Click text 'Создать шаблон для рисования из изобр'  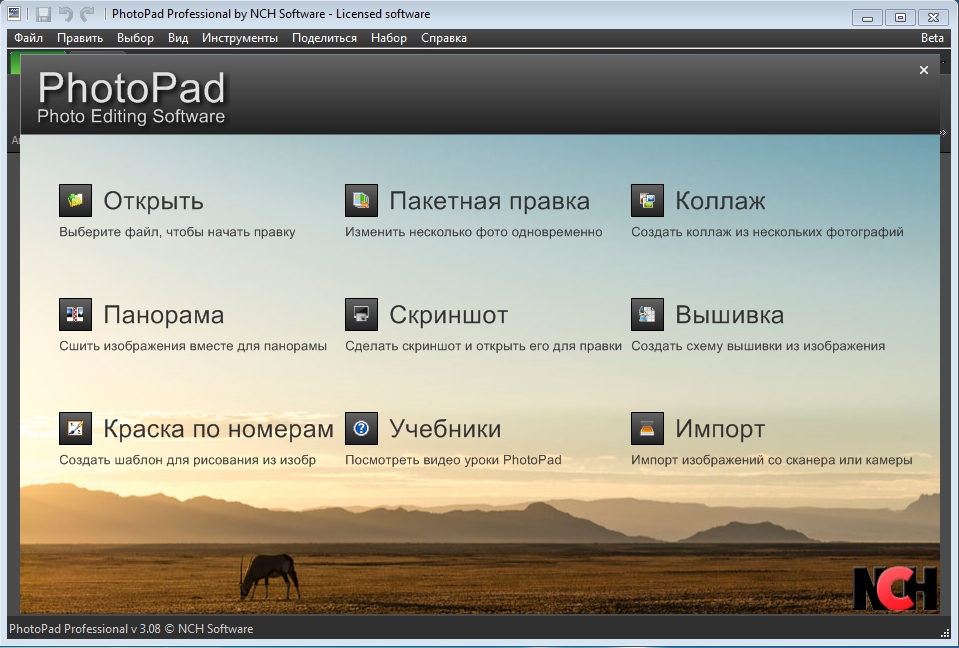(187, 460)
